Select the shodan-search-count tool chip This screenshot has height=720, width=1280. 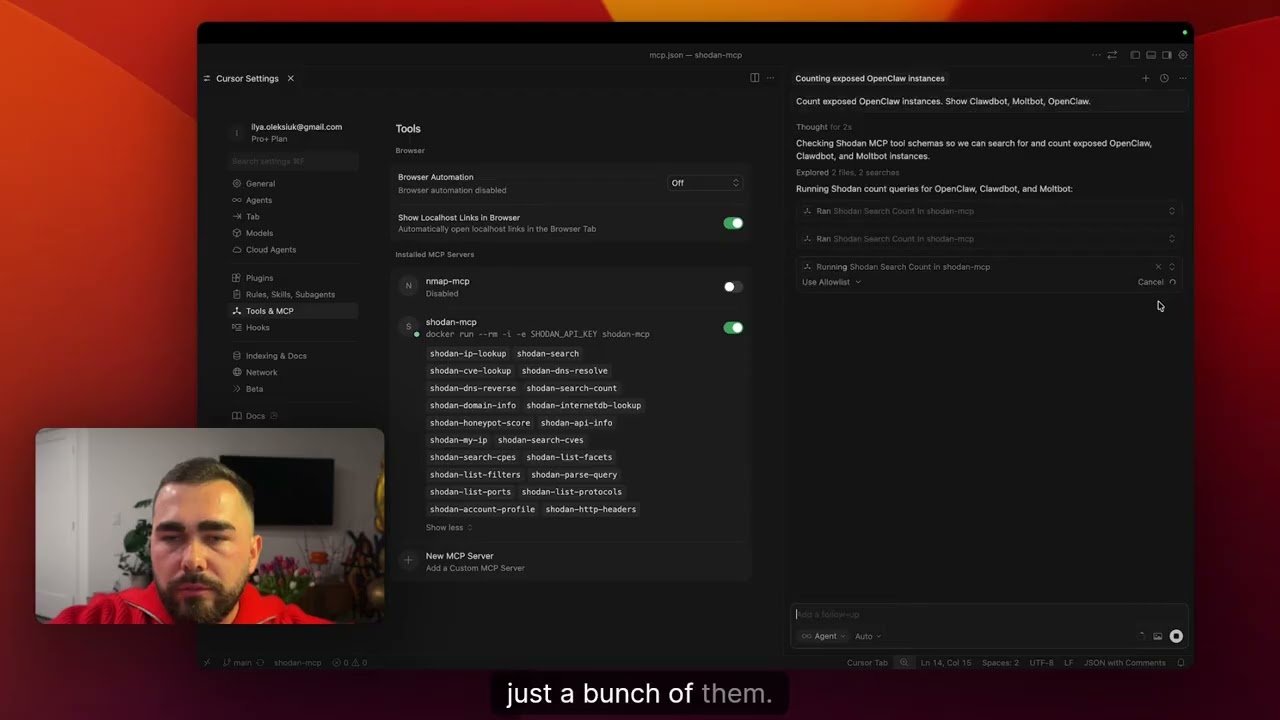pyautogui.click(x=572, y=388)
